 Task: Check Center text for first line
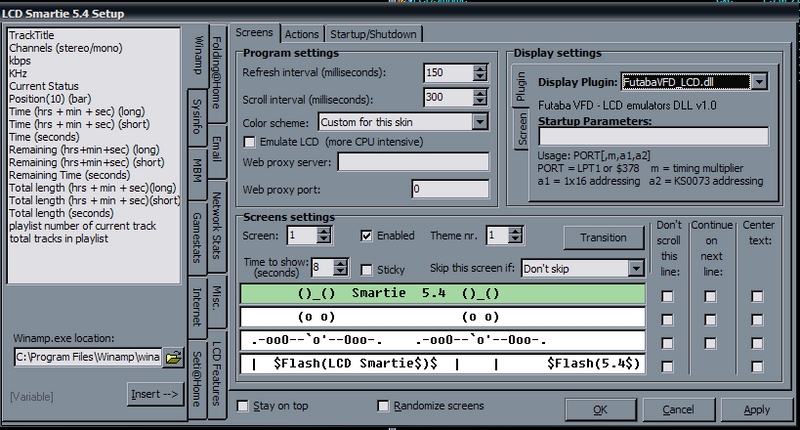click(757, 296)
